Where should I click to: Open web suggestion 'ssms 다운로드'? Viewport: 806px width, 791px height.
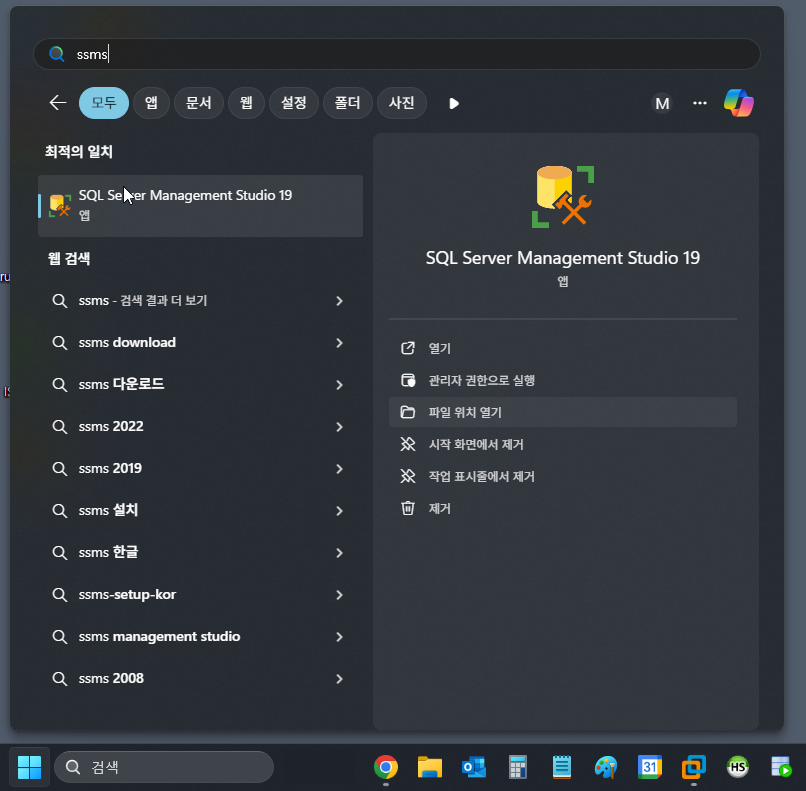tap(200, 384)
